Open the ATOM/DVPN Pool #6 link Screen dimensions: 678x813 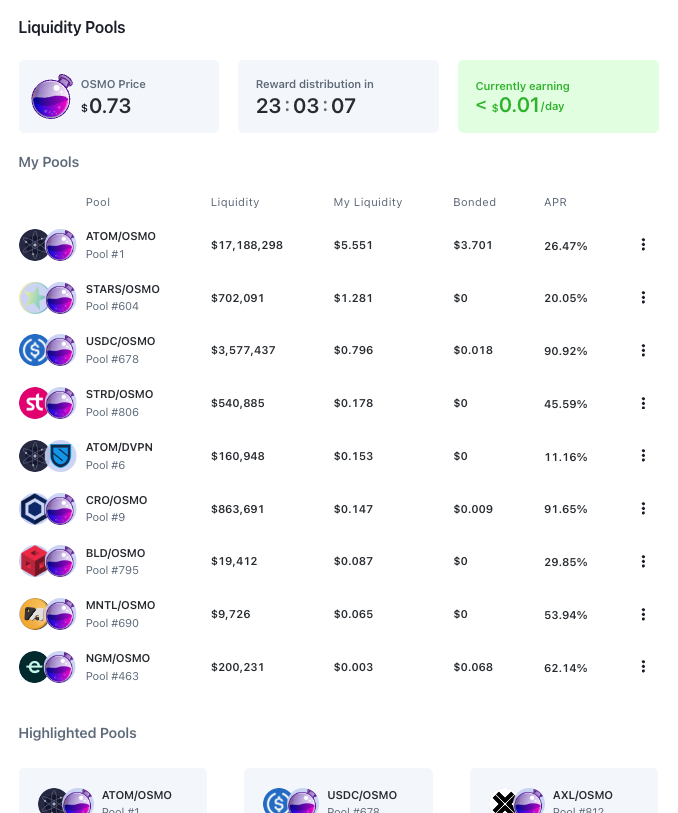pos(119,456)
